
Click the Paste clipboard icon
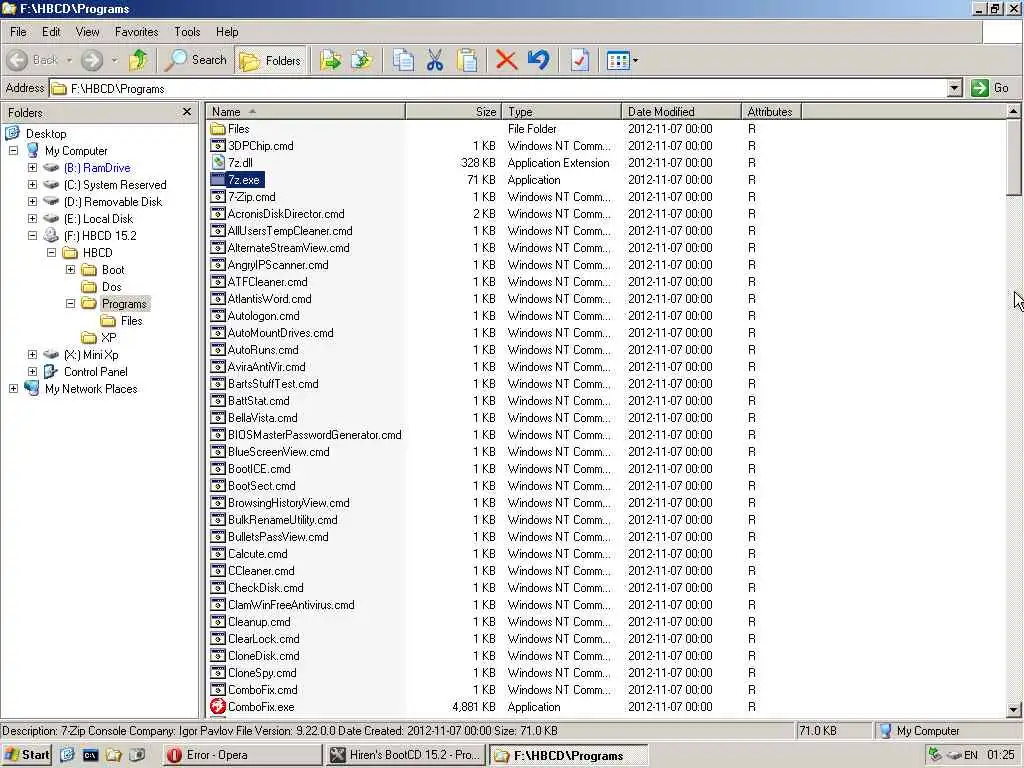tap(467, 60)
